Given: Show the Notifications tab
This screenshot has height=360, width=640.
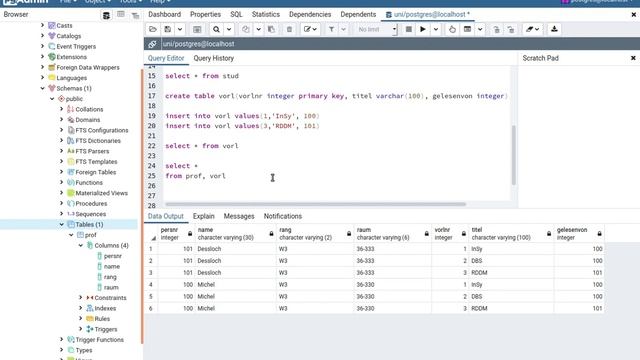Looking at the screenshot, I should (282, 216).
